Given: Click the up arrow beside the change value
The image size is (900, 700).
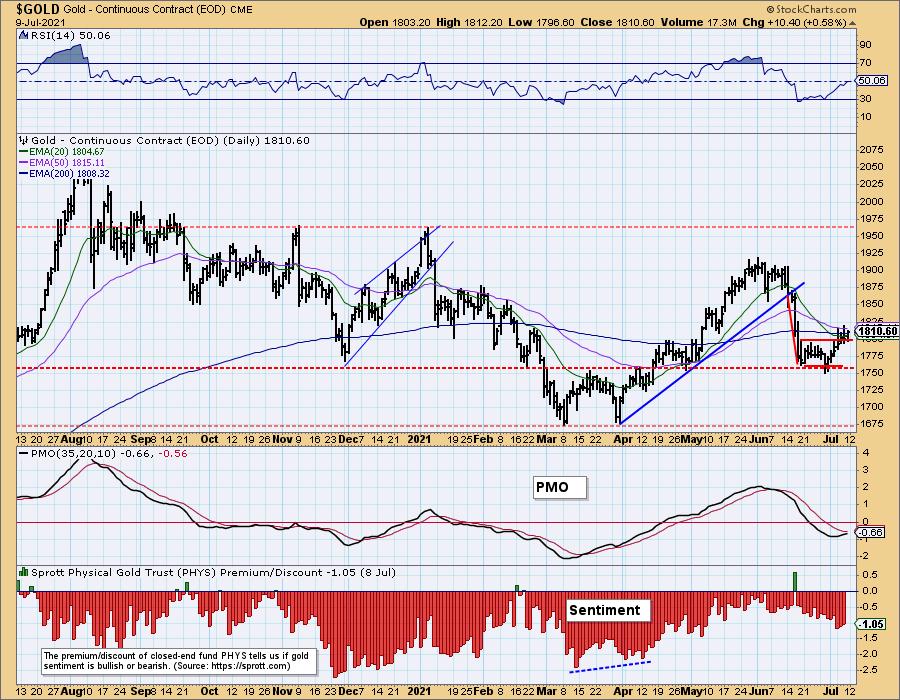Looking at the screenshot, I should [852, 23].
